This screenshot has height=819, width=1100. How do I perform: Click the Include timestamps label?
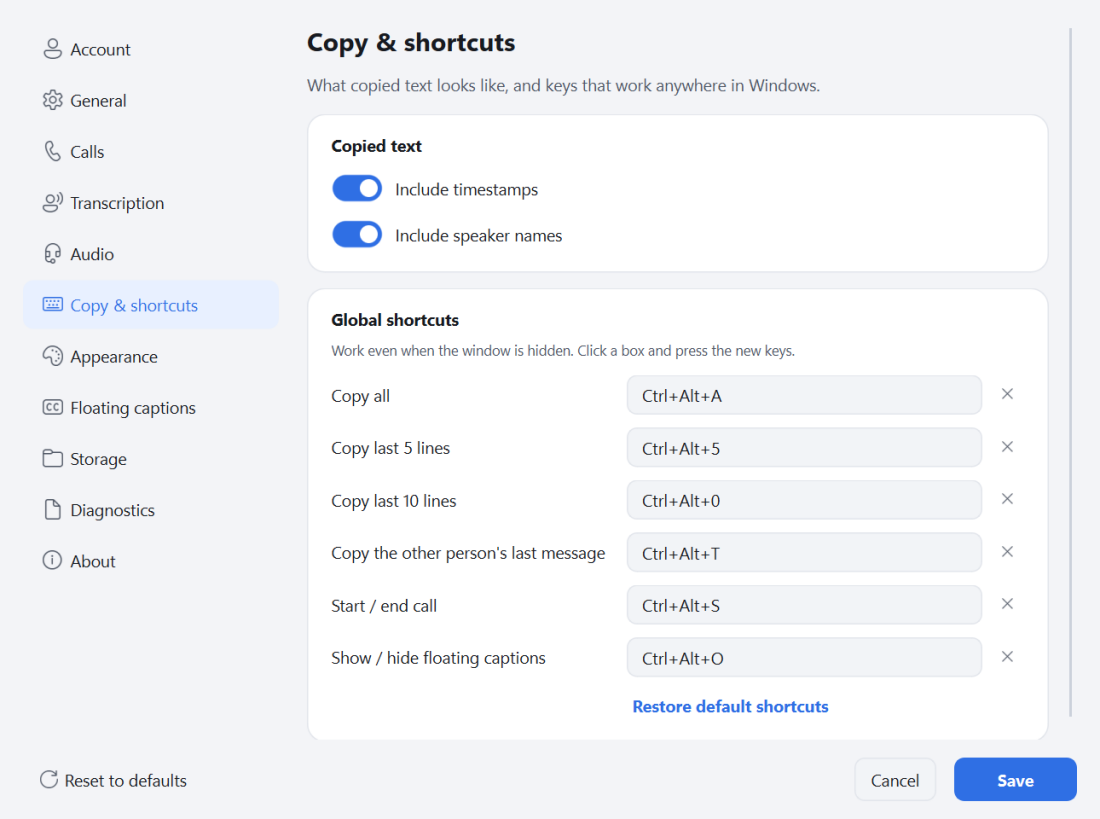click(467, 189)
